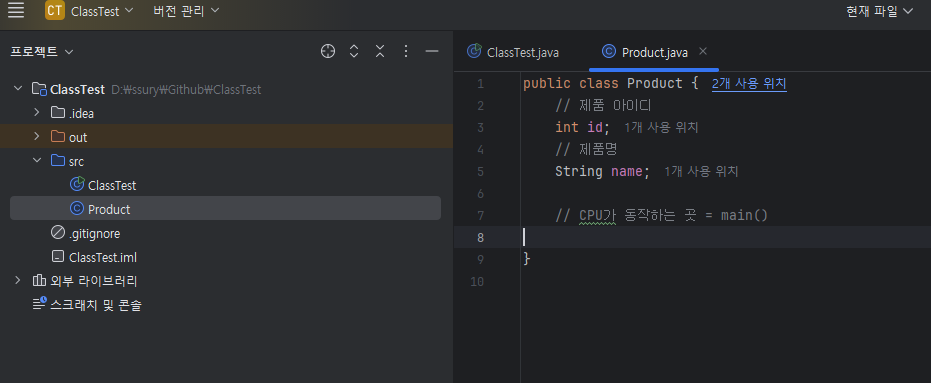Screen dimensions: 931x383
Task: Click line number 1 in gutter
Action: click(480, 84)
